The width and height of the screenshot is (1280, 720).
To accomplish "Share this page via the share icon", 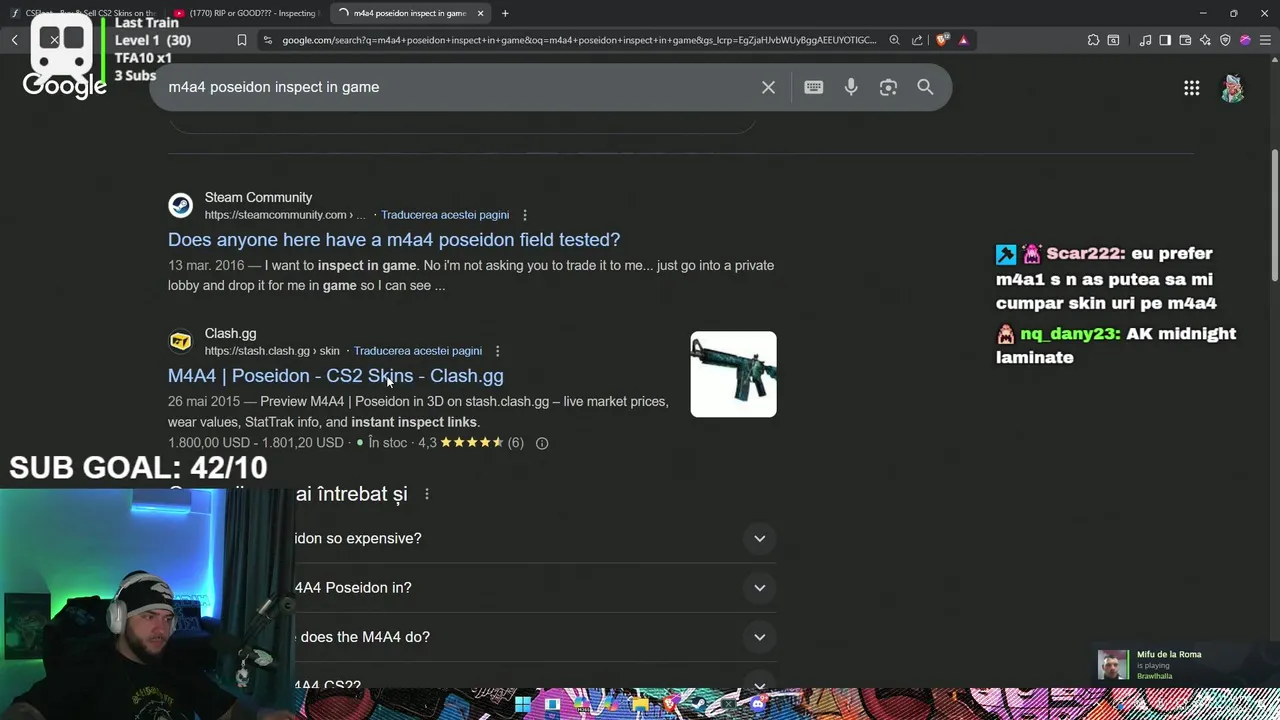I will pos(917,40).
